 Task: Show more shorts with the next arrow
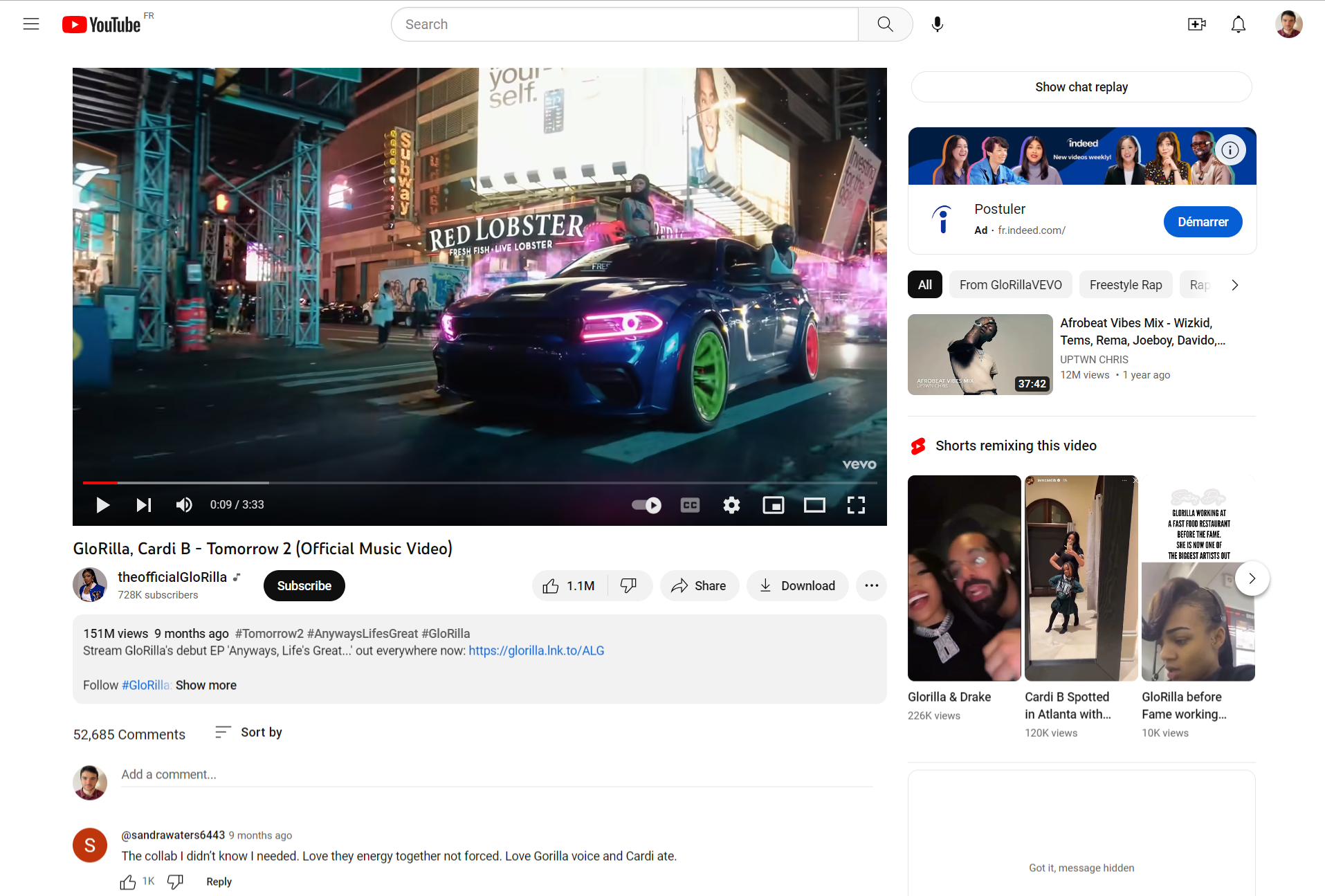(x=1252, y=578)
